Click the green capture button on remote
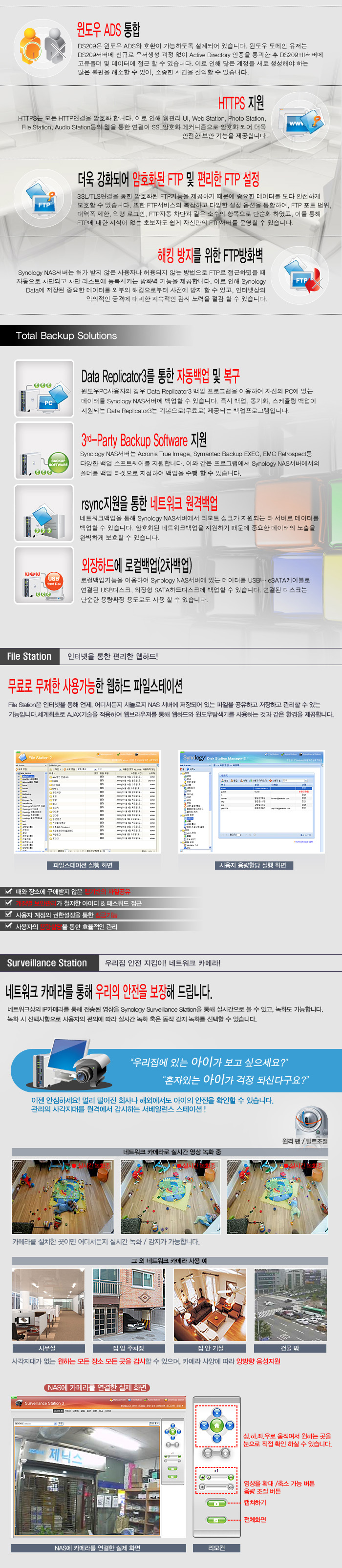 (216, 1504)
